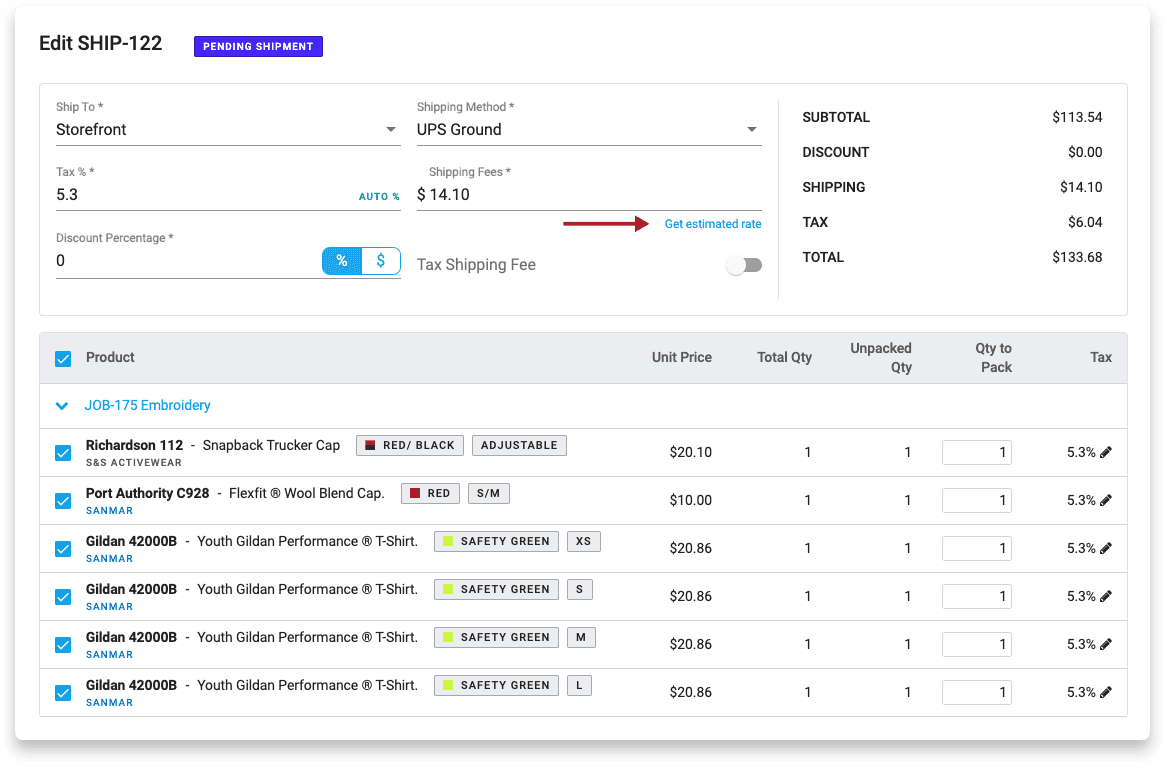Viewport: 1165px width, 765px height.
Task: Click the RED/ BLACK color tag
Action: (410, 446)
